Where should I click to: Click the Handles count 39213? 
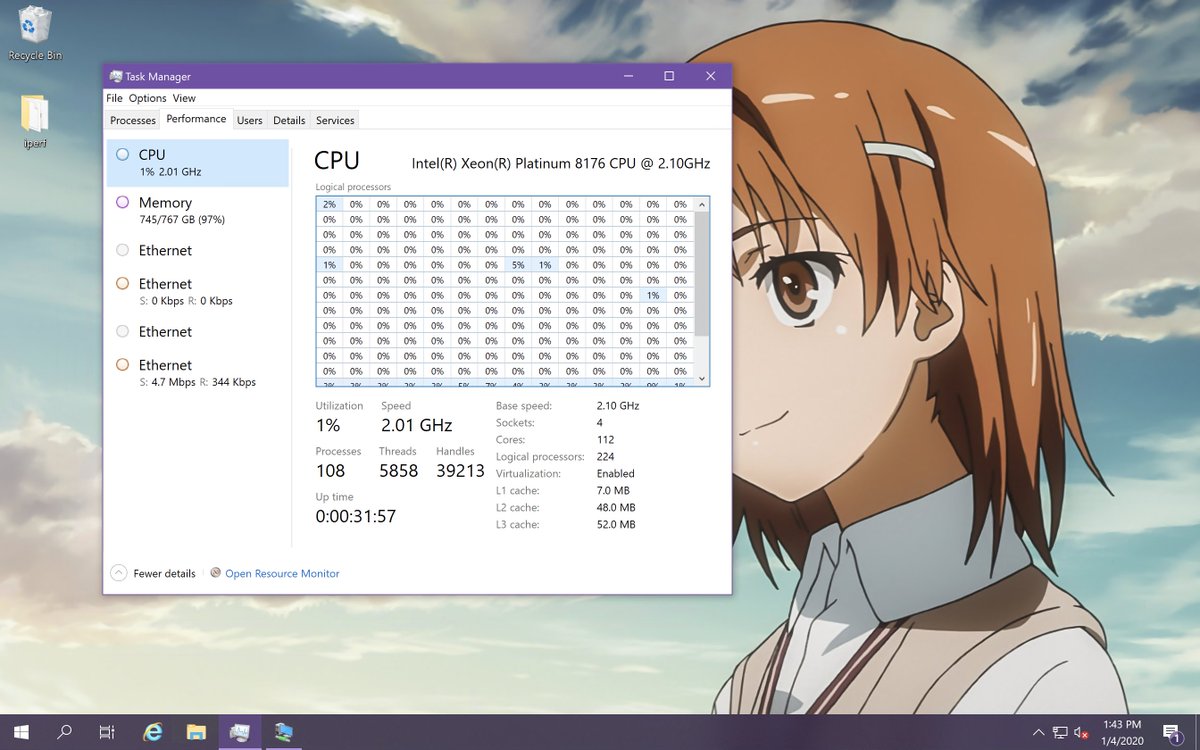tap(460, 471)
